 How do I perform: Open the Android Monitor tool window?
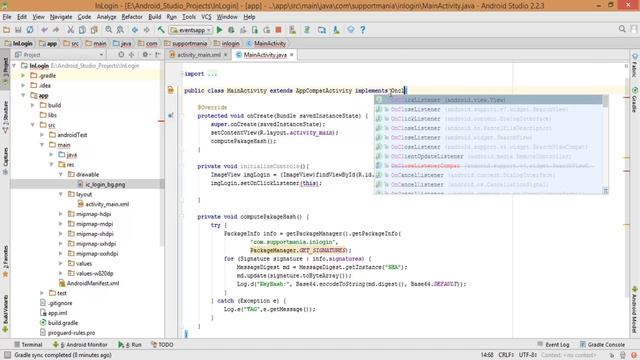(80, 344)
